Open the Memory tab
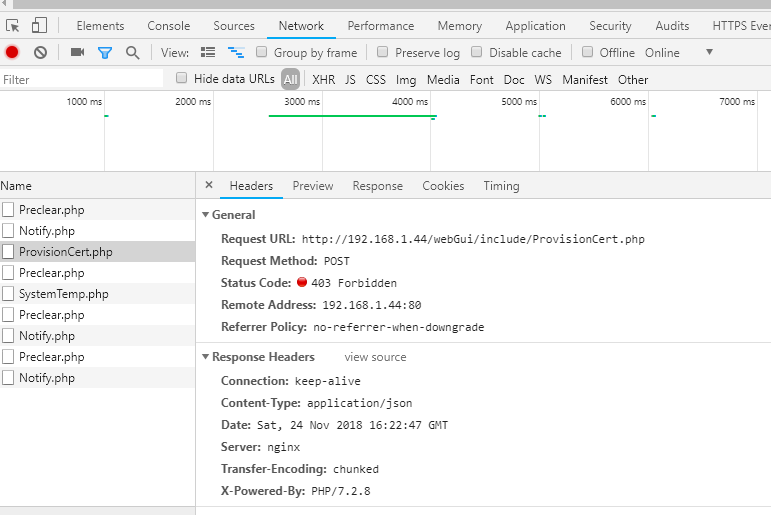The width and height of the screenshot is (771, 515). tap(460, 26)
